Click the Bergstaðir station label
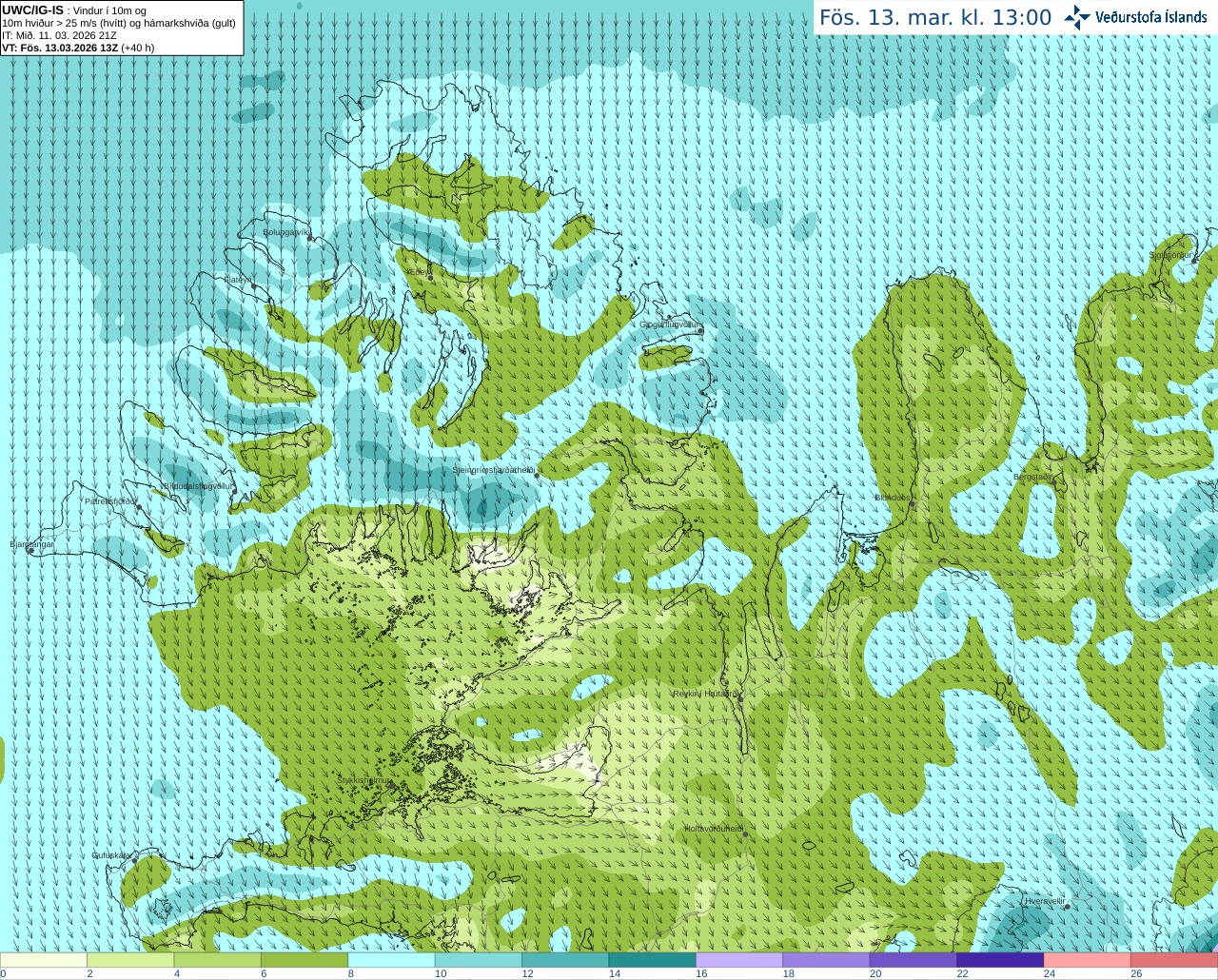The width and height of the screenshot is (1218, 980). pos(1033,477)
